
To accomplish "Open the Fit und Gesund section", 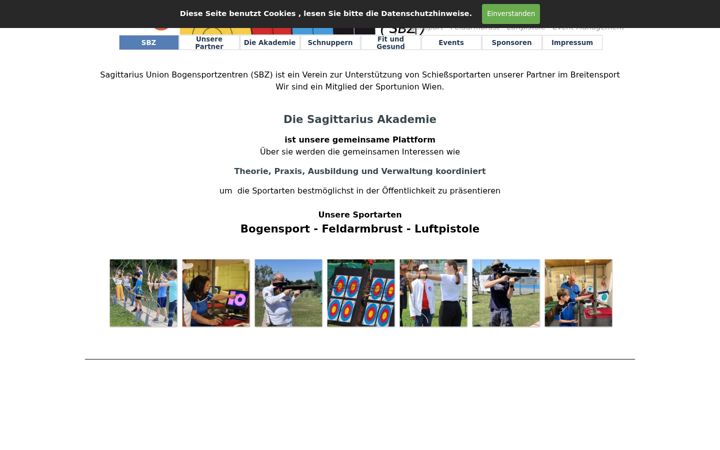I will click(x=391, y=43).
